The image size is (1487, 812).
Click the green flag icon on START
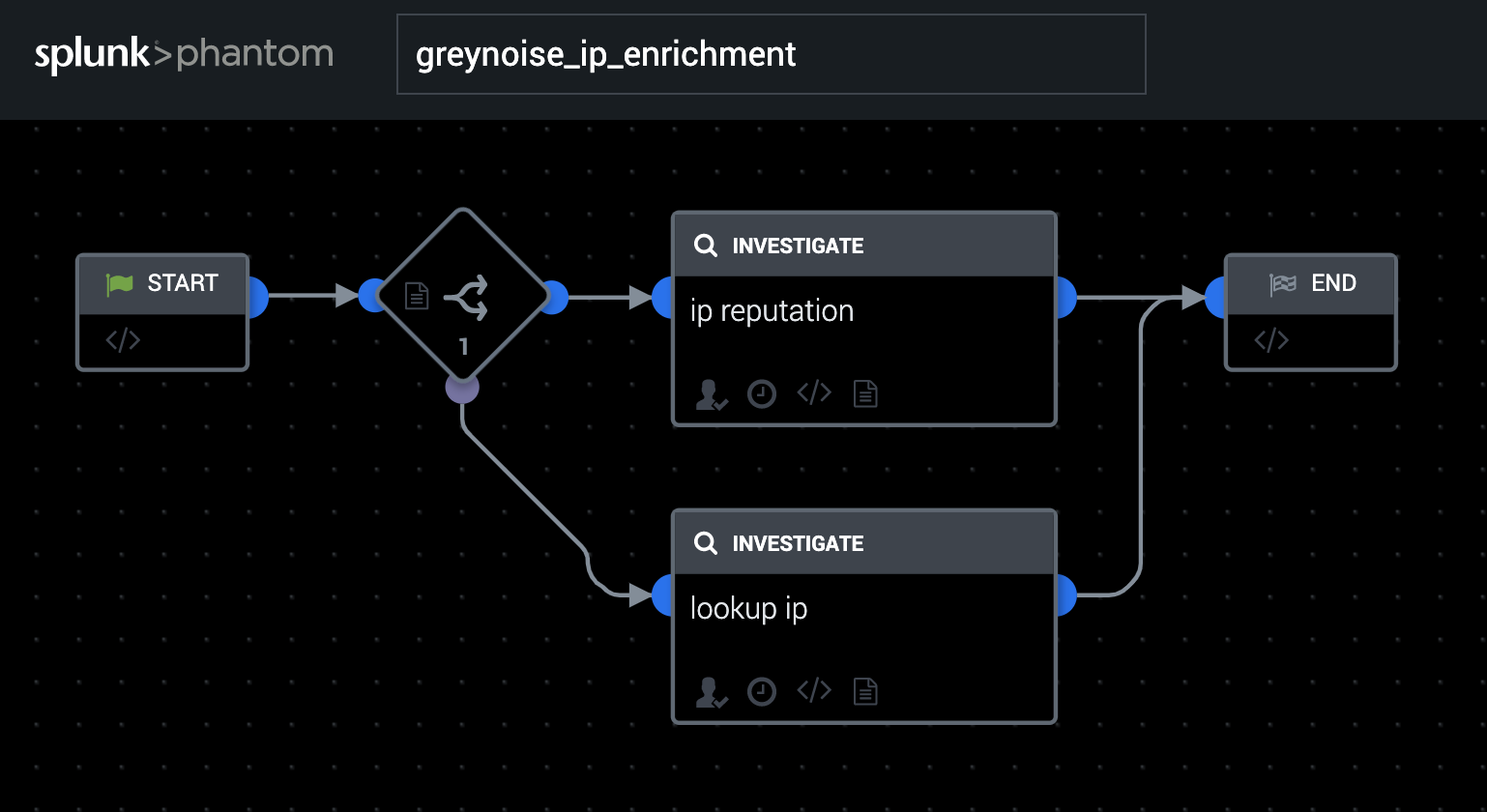click(120, 283)
